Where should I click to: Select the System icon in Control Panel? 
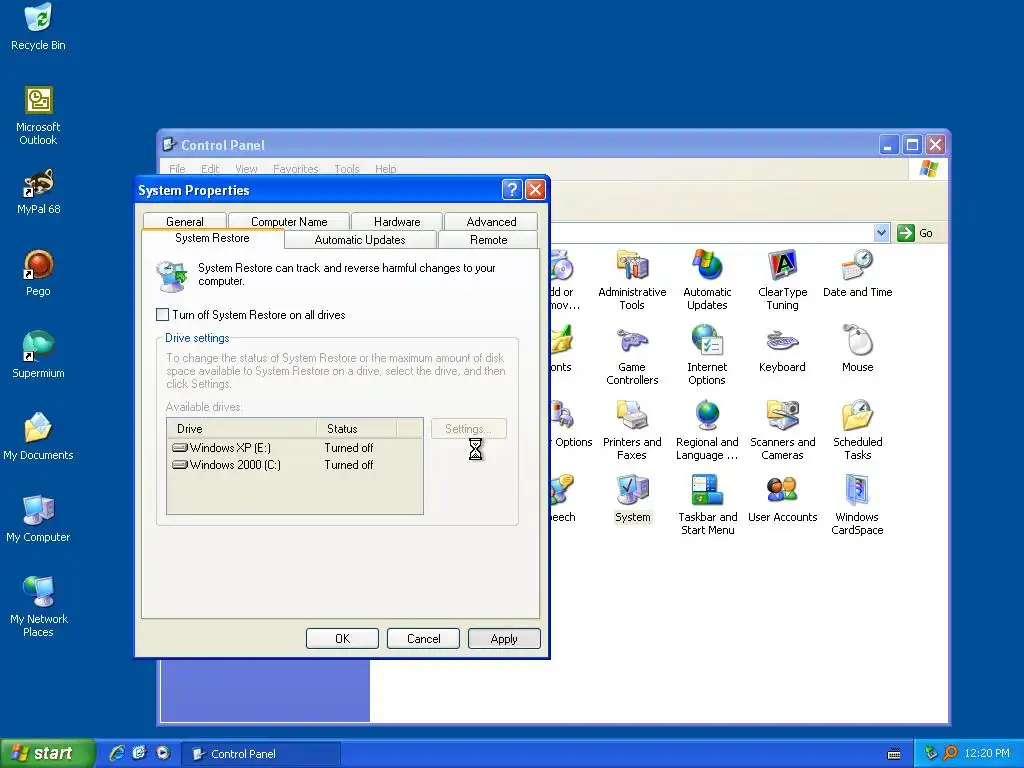point(632,499)
